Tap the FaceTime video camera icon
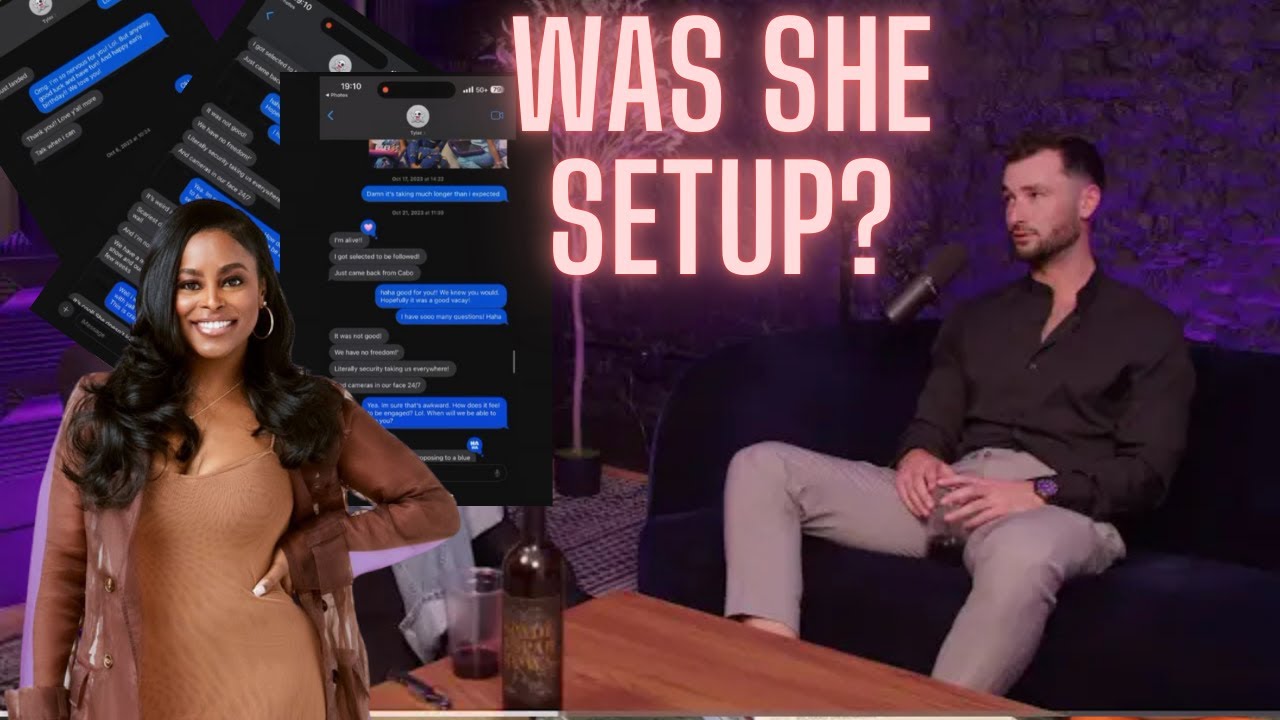This screenshot has height=720, width=1280. click(x=497, y=116)
